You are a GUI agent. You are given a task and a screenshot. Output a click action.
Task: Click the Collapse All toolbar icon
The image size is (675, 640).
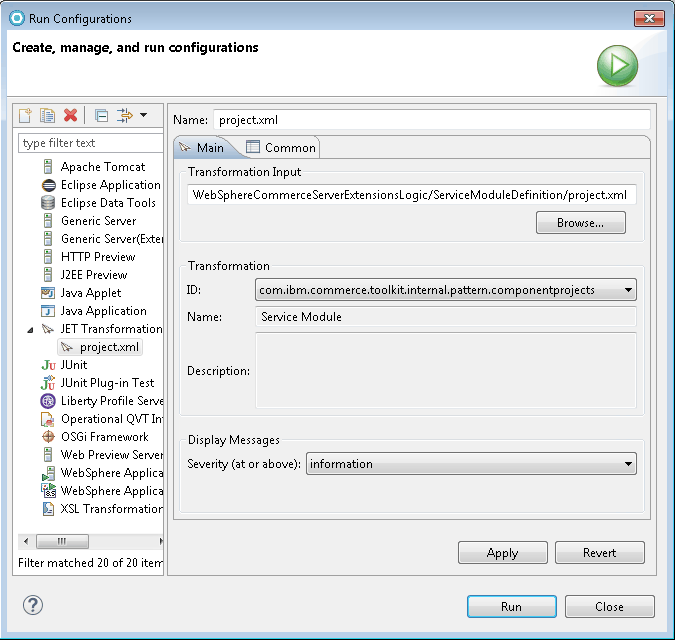102,115
